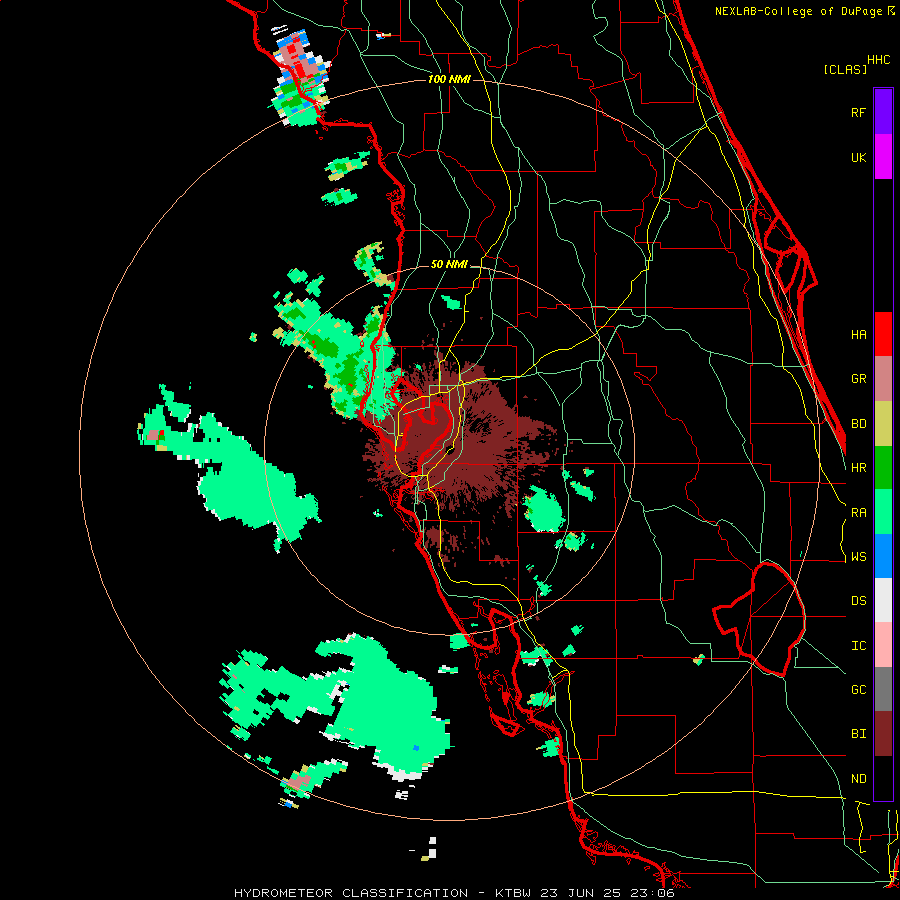Click the KTBW radar site identifier
This screenshot has height=900, width=900.
pos(513,893)
